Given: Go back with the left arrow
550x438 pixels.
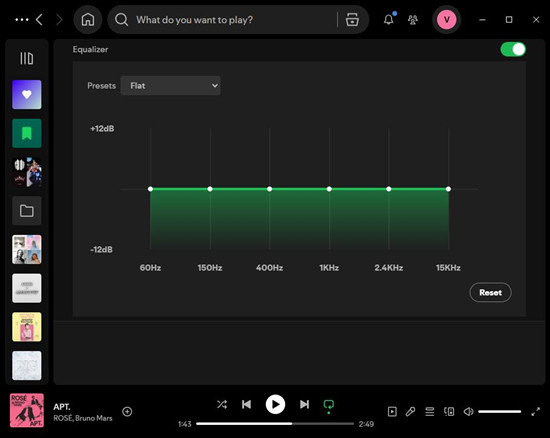Looking at the screenshot, I should click(39, 20).
